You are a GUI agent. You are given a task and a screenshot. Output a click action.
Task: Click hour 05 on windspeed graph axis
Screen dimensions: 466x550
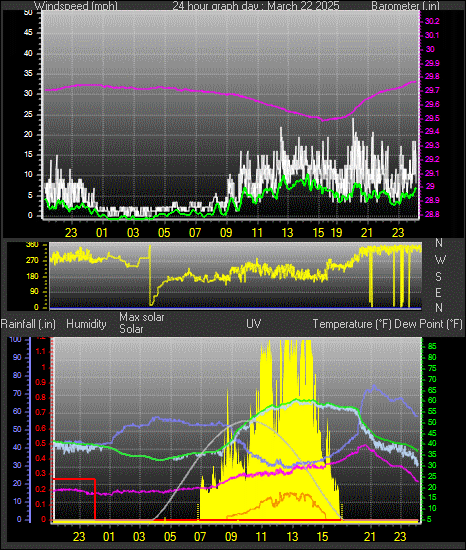pos(164,233)
